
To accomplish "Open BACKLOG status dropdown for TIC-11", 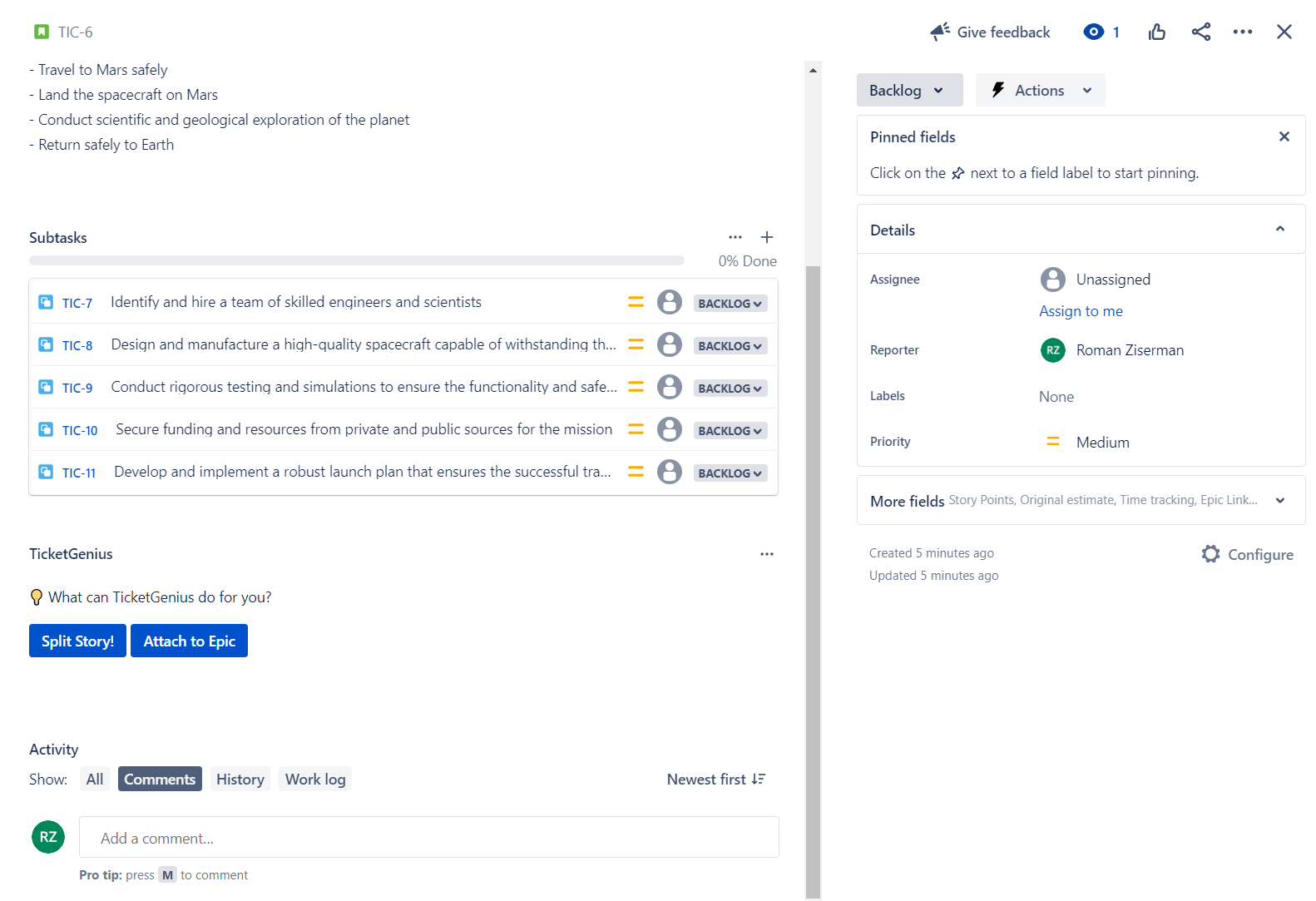I will coord(730,473).
